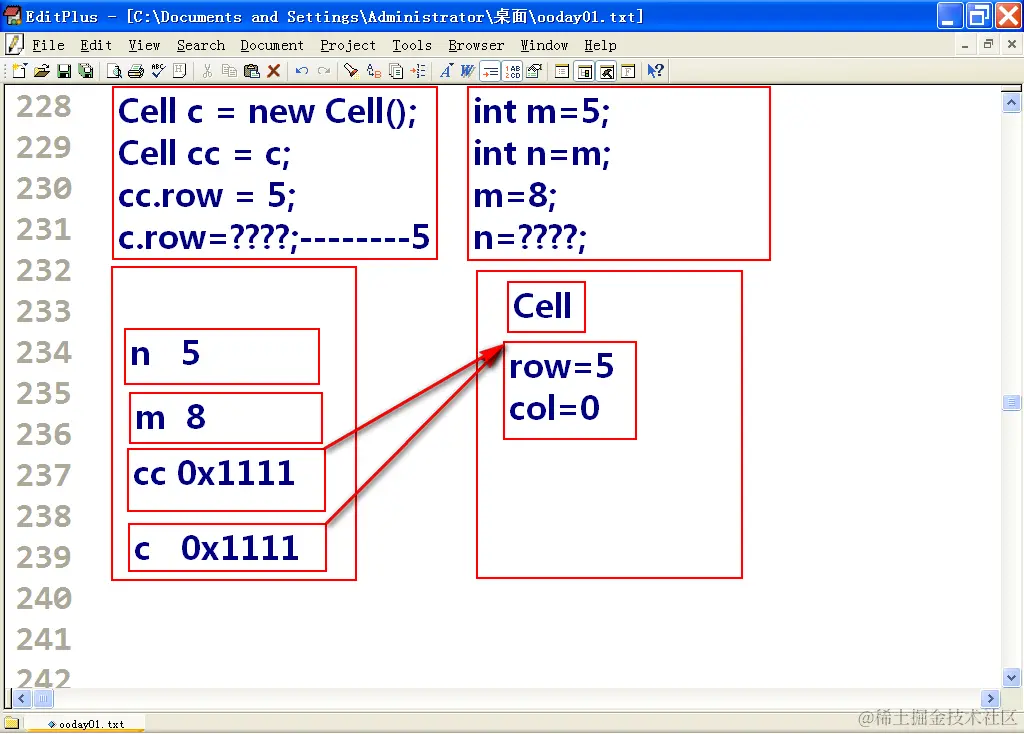Minimize the inner document window
Screen dimensions: 1024x734
point(965,45)
